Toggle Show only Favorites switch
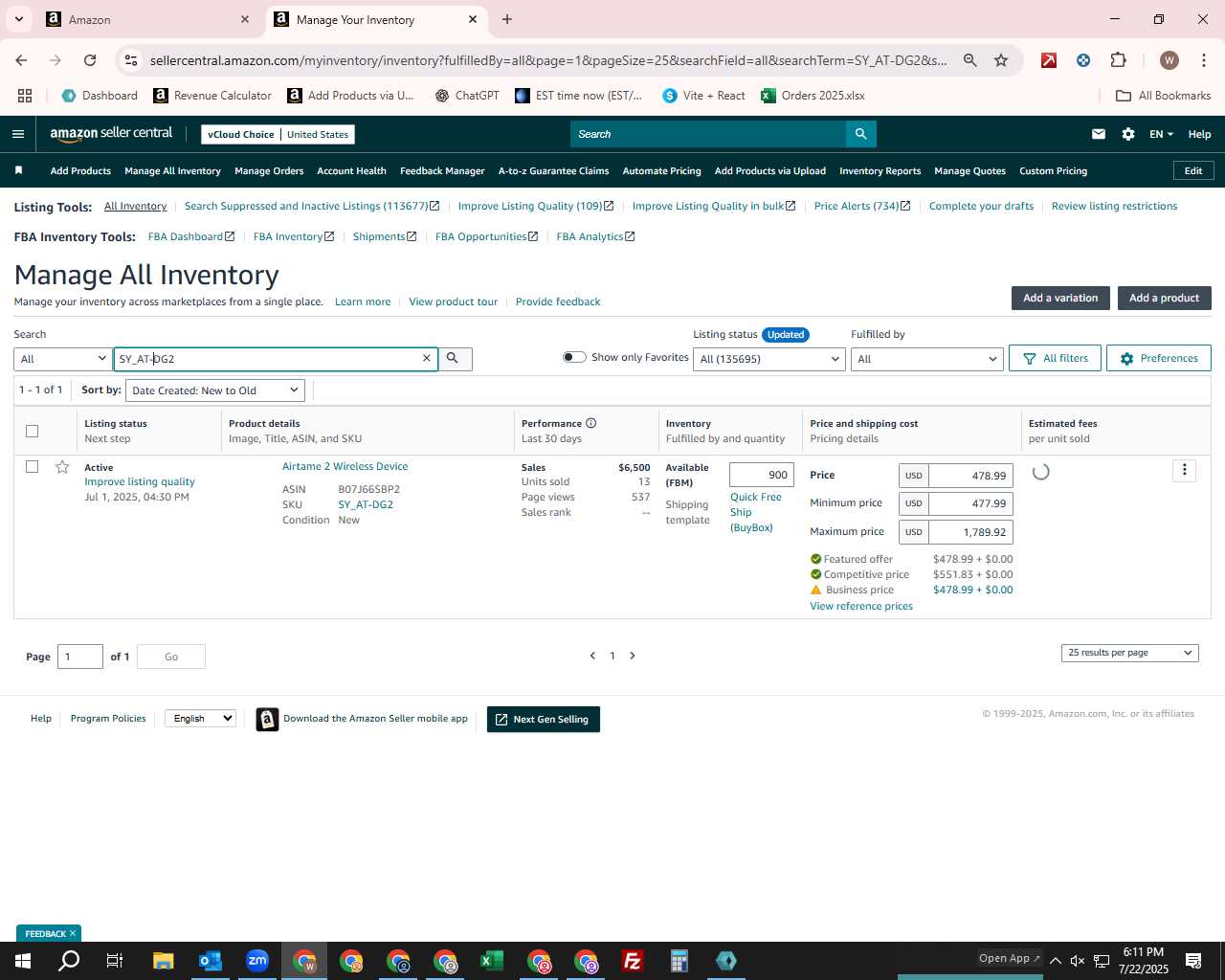1225x980 pixels. point(574,357)
